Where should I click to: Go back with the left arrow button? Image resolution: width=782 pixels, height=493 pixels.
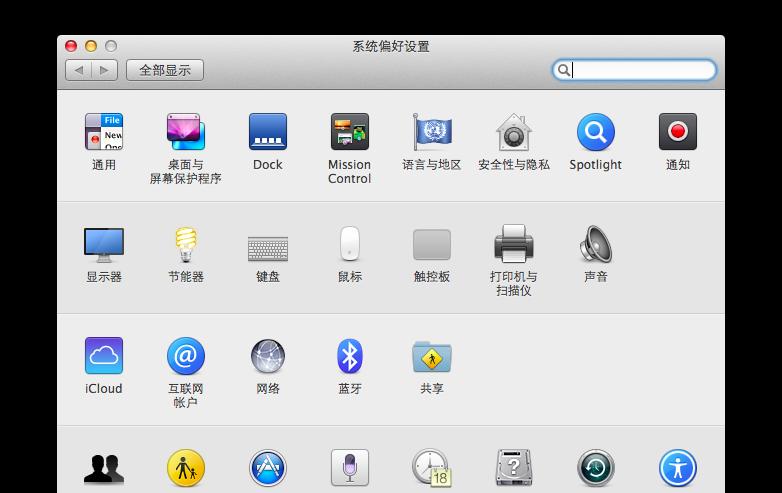[78, 70]
